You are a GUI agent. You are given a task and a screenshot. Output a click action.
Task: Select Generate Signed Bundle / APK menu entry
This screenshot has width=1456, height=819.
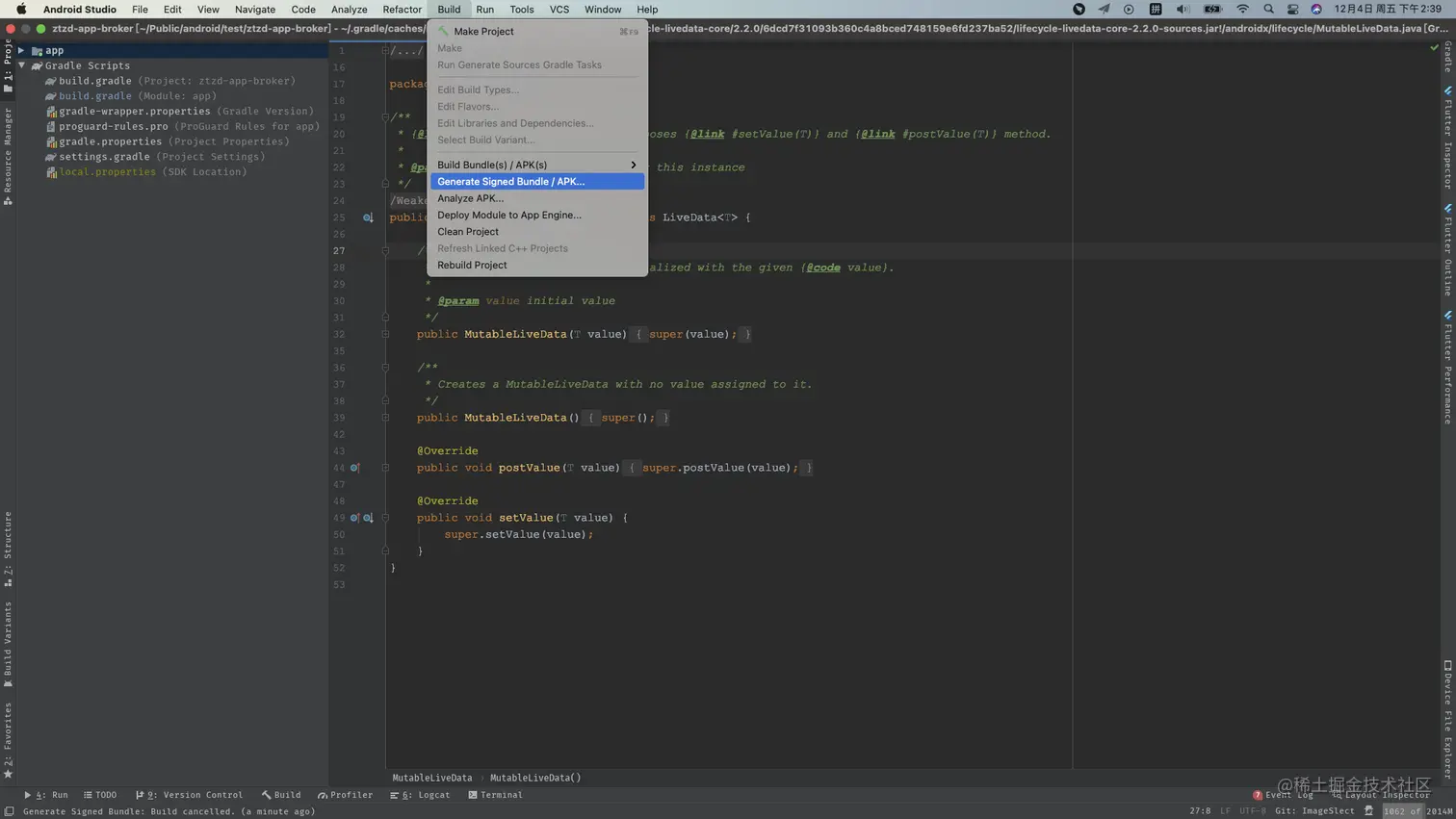(537, 181)
